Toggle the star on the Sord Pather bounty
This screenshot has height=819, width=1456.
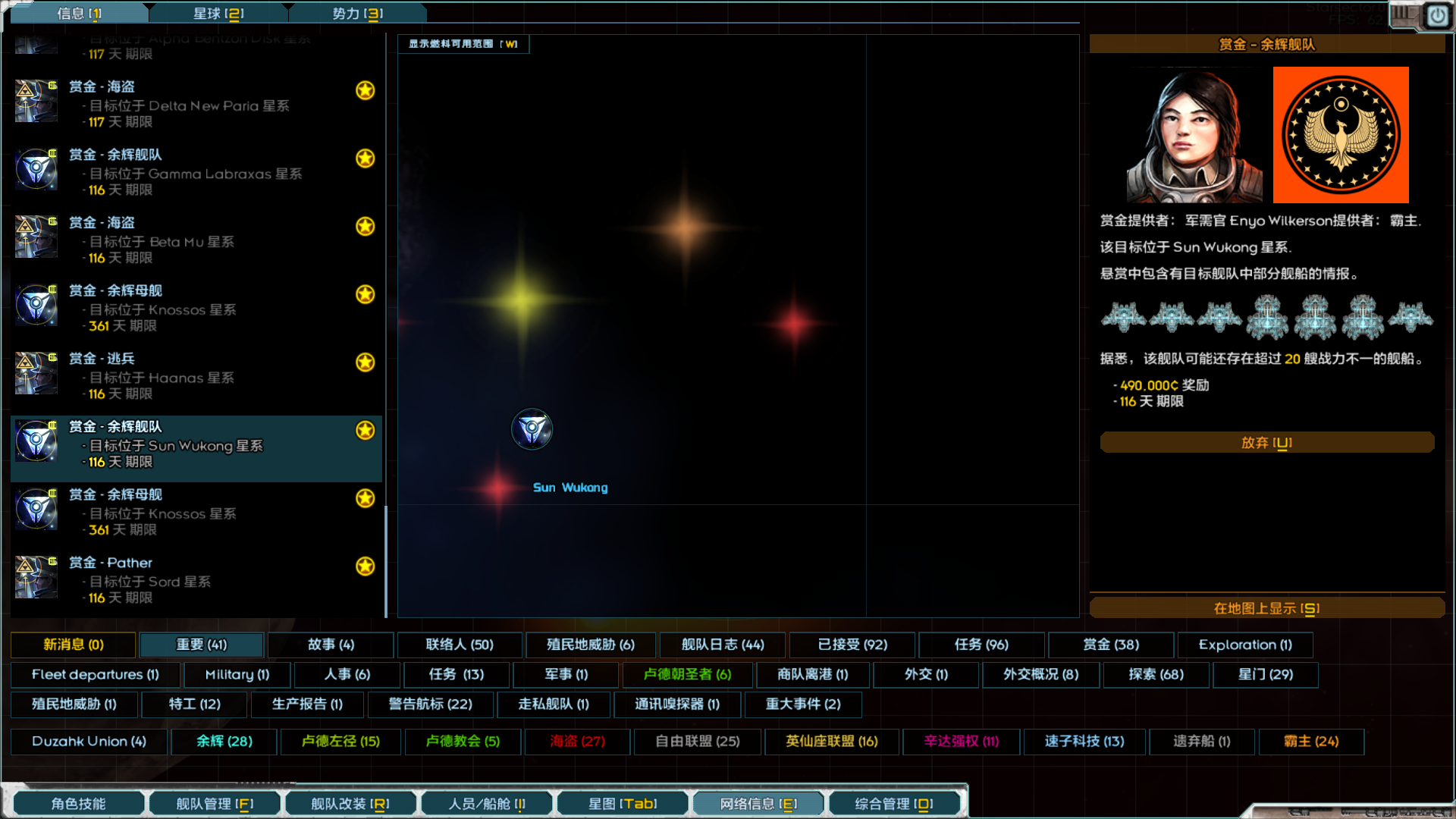(x=366, y=566)
